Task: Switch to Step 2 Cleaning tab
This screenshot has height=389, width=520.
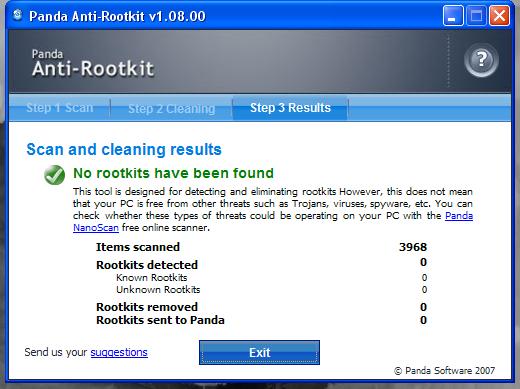Action: point(172,108)
